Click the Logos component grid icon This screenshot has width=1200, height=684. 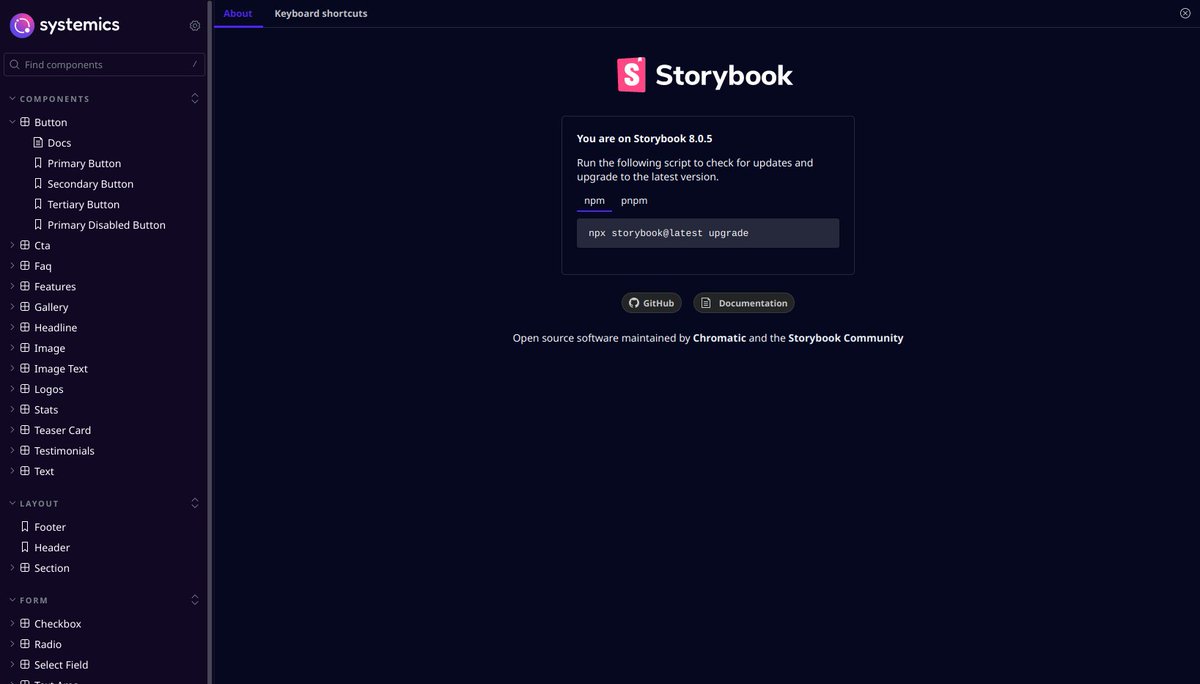25,389
